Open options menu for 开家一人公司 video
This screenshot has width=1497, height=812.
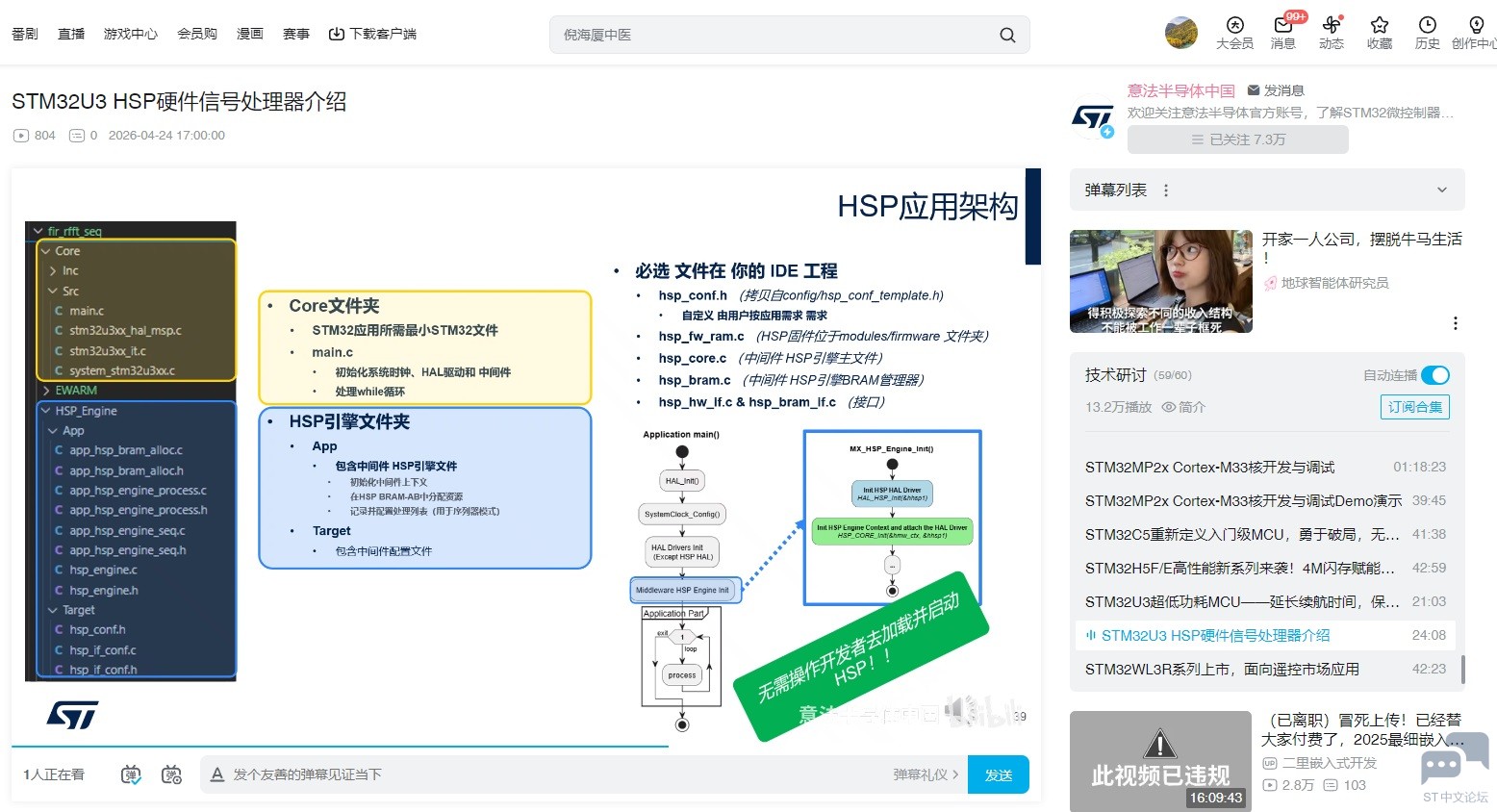point(1456,323)
